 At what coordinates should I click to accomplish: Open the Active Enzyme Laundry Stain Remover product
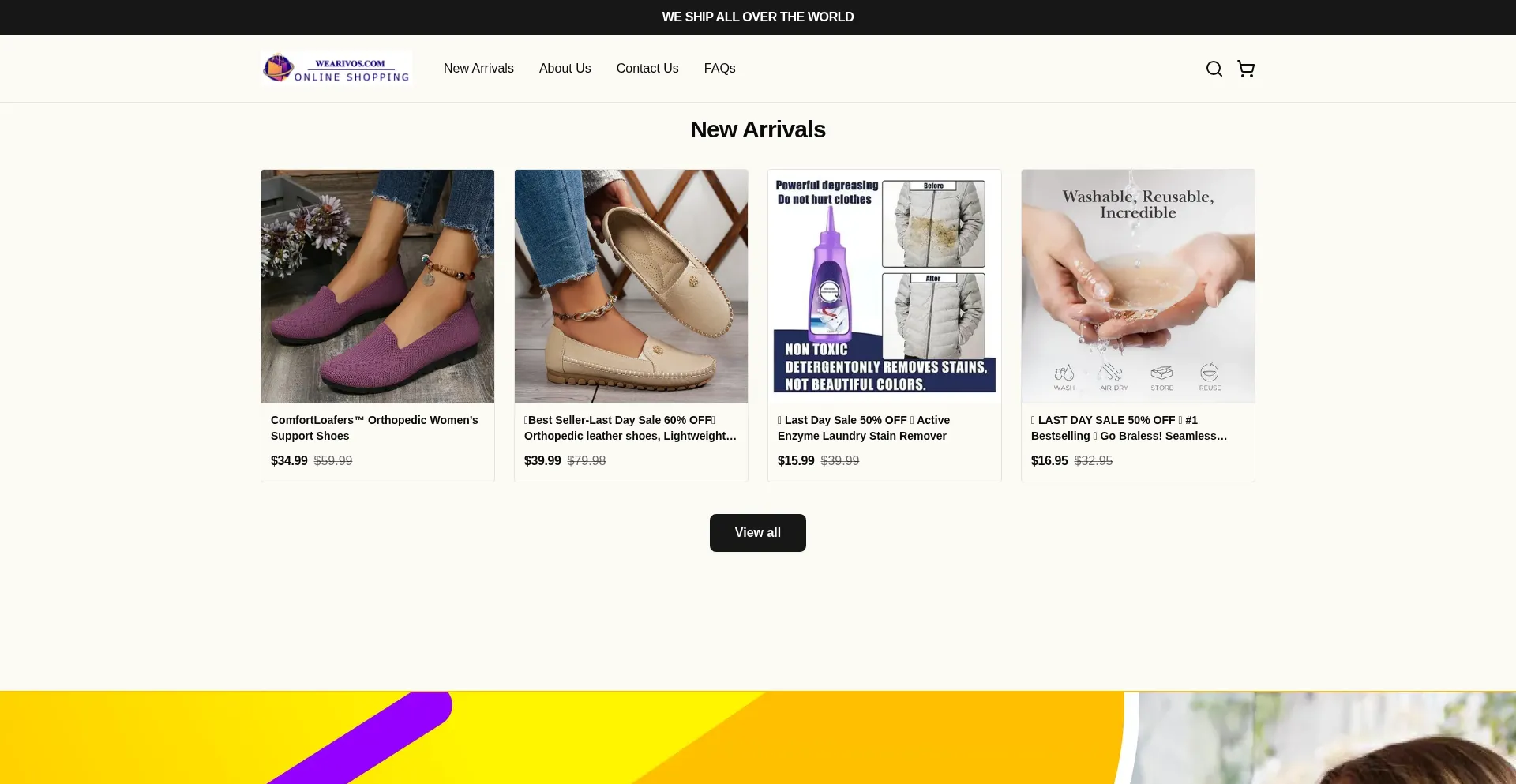pyautogui.click(x=864, y=428)
